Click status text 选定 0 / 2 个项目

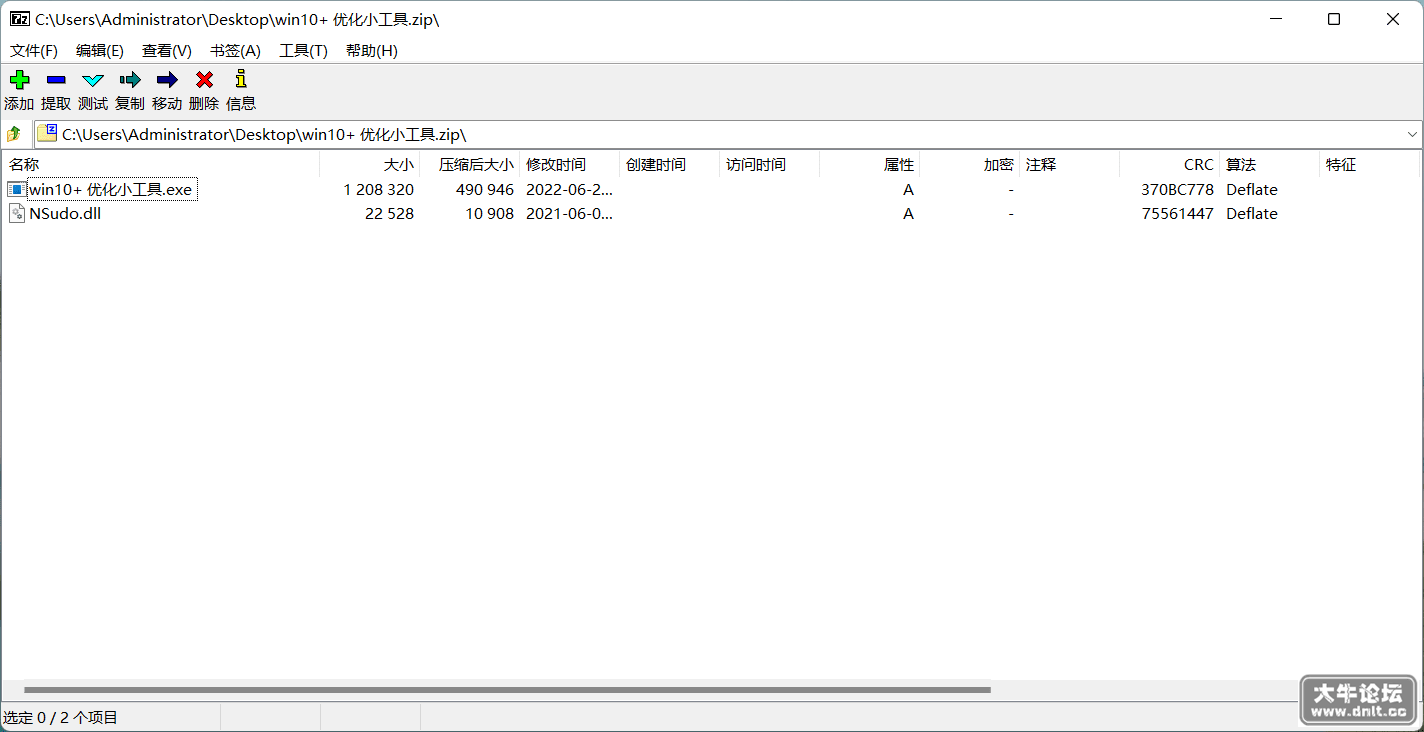61,717
